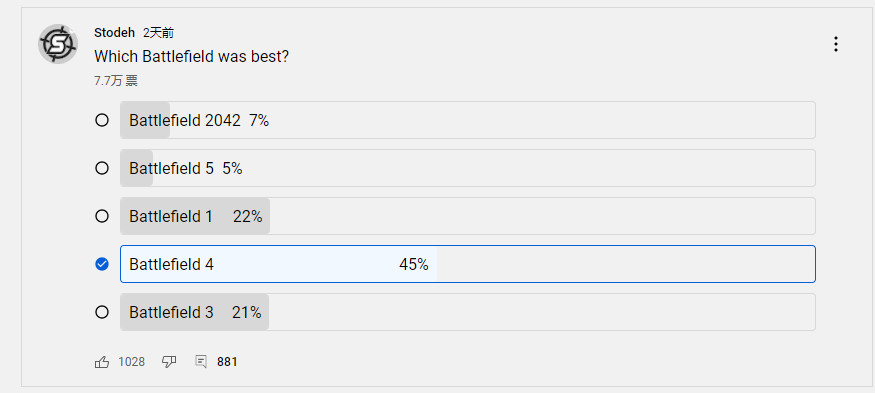875x393 pixels.
Task: Select the Battlefield 5 radio button
Action: click(102, 168)
